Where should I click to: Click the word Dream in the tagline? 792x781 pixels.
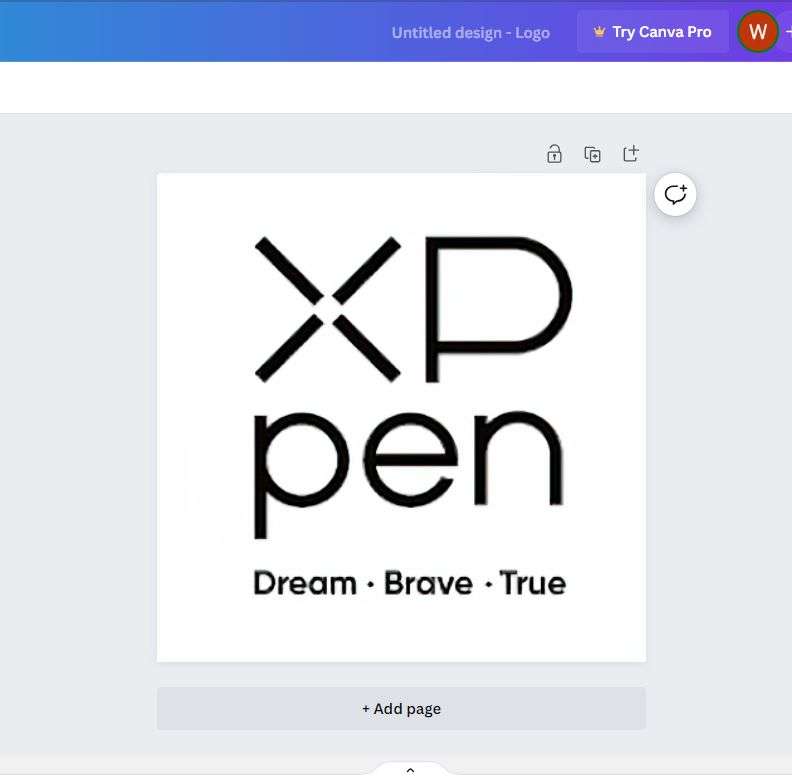click(304, 583)
